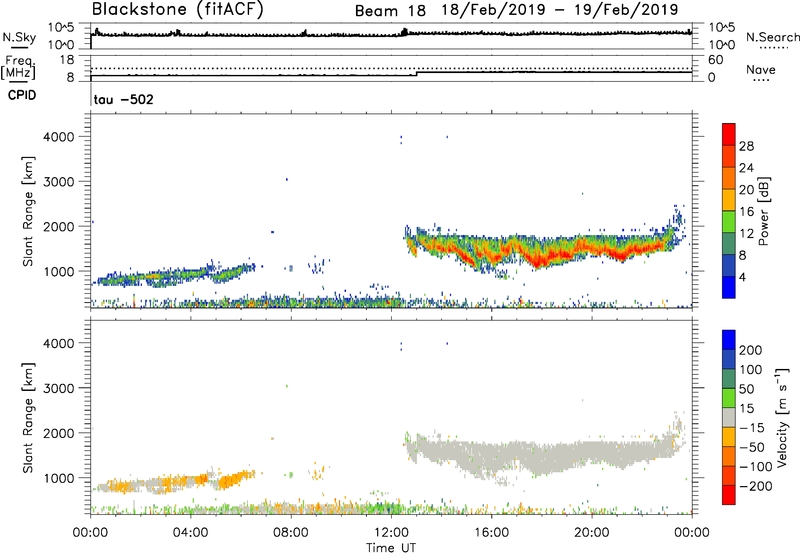Click the 4 tick on power colorbar

(743, 277)
